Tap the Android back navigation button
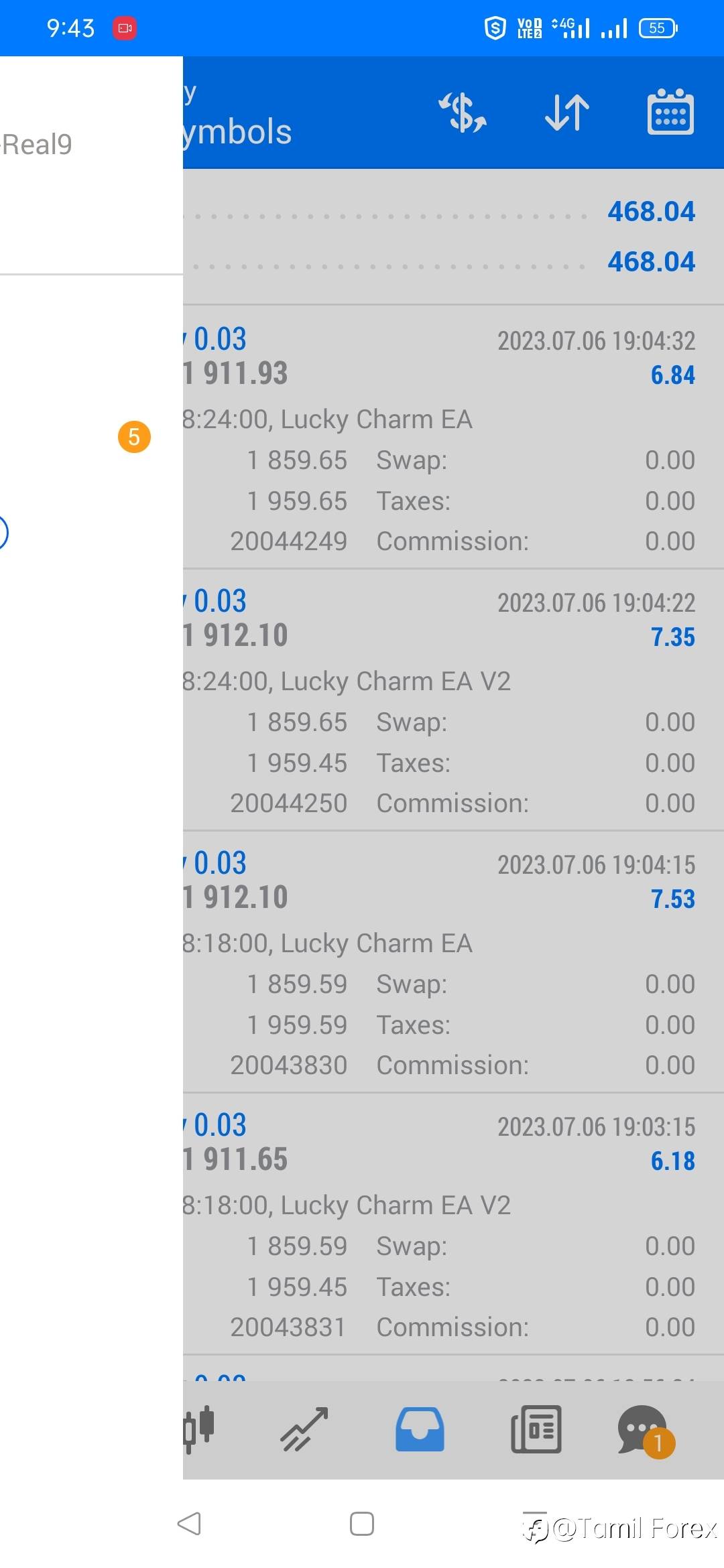Screen dimensions: 724x1568 [189, 1524]
